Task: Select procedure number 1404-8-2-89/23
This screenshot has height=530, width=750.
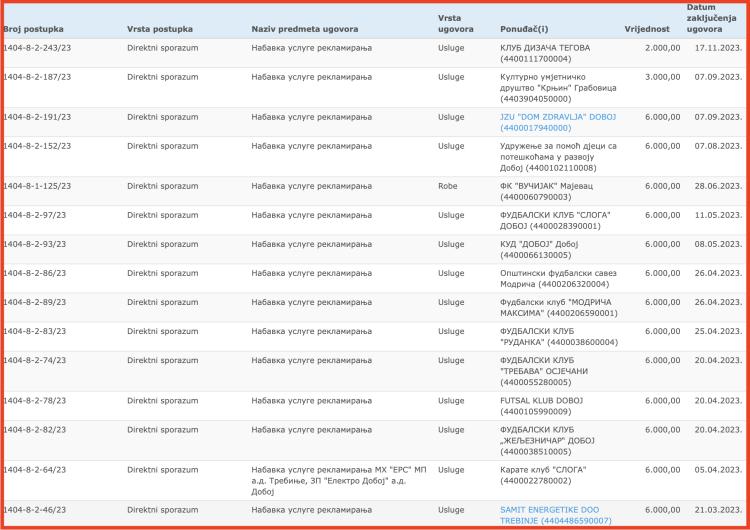Action: [34, 302]
